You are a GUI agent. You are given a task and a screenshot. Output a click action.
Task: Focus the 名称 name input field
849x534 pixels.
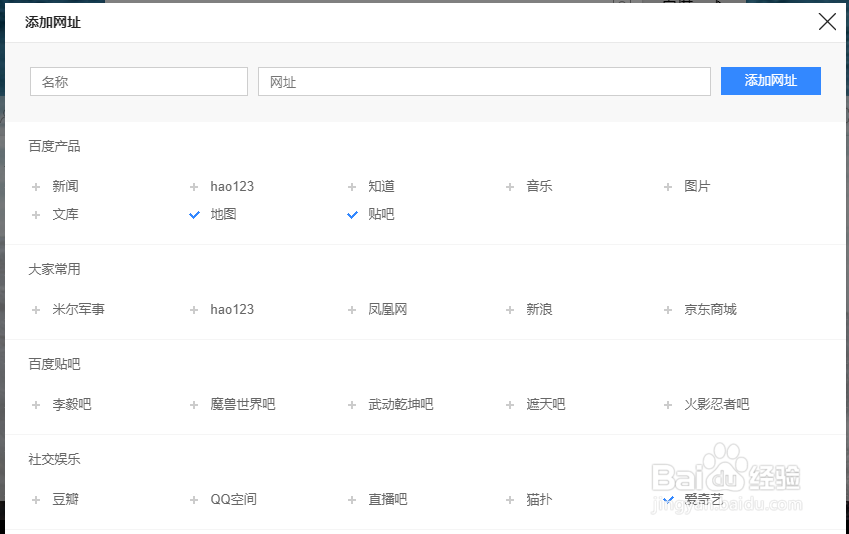[139, 81]
